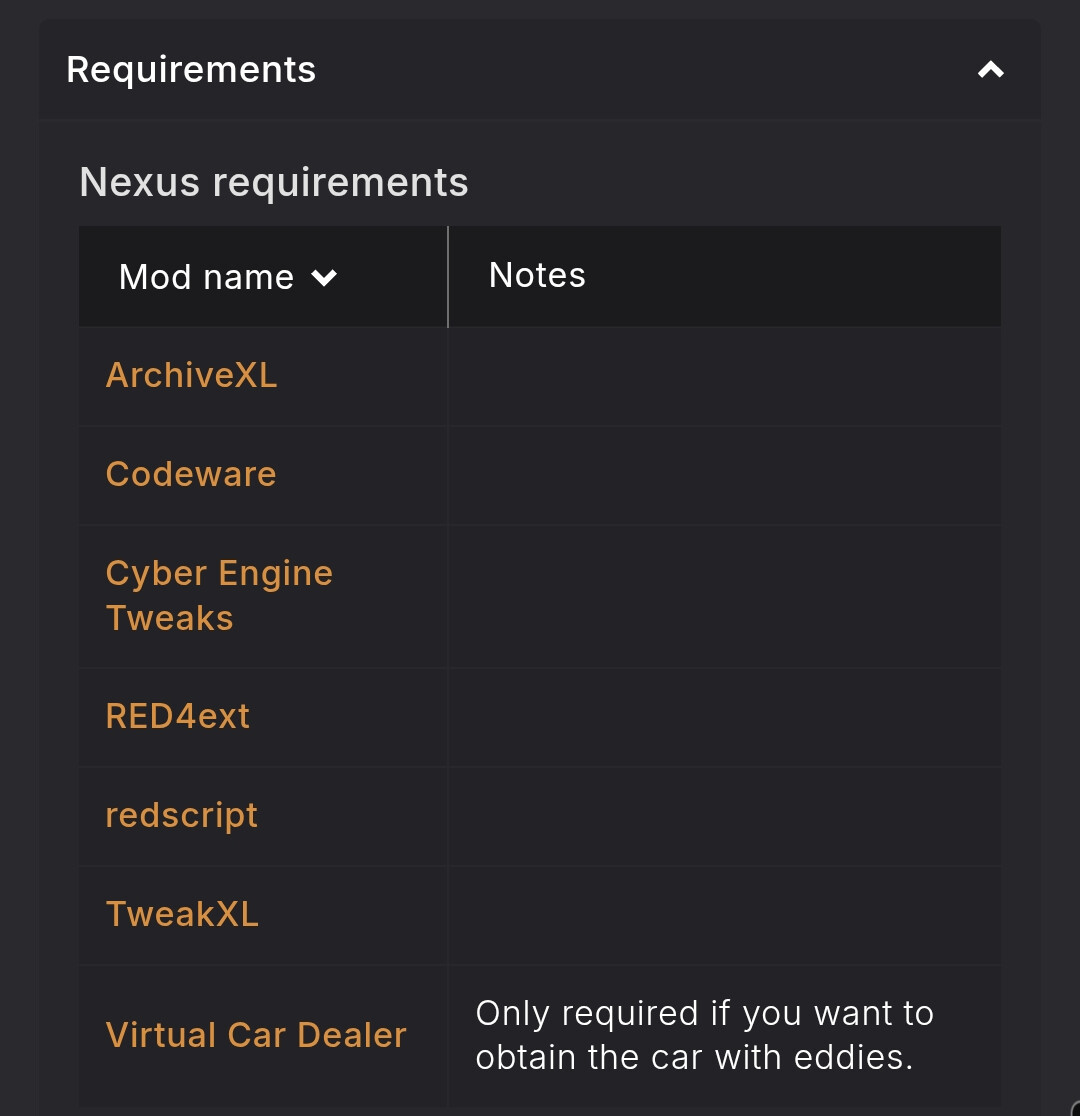Click the Virtual Car Dealer note text
Image resolution: width=1080 pixels, height=1116 pixels.
click(x=704, y=1035)
